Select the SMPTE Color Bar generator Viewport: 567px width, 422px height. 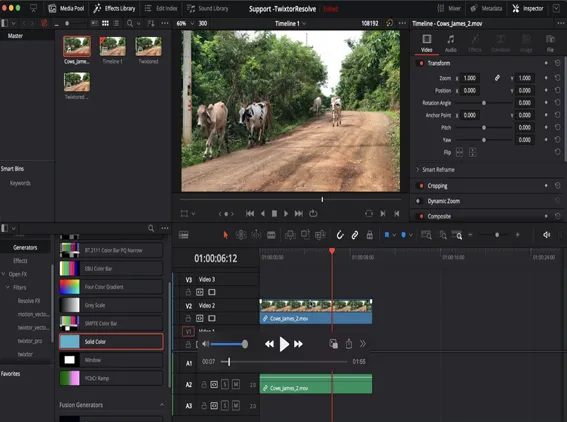[111, 323]
